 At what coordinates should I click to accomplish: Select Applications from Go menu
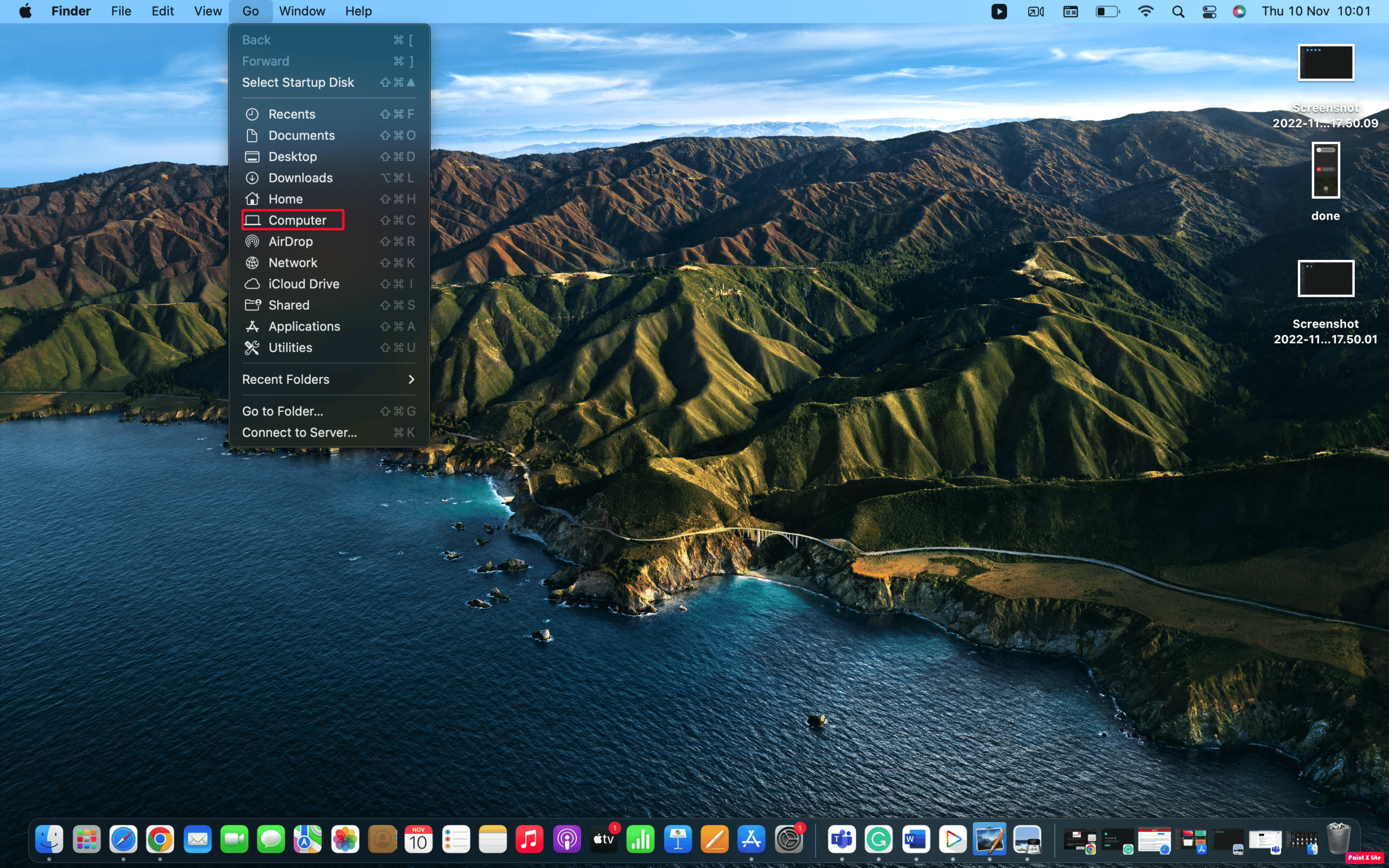(x=304, y=325)
